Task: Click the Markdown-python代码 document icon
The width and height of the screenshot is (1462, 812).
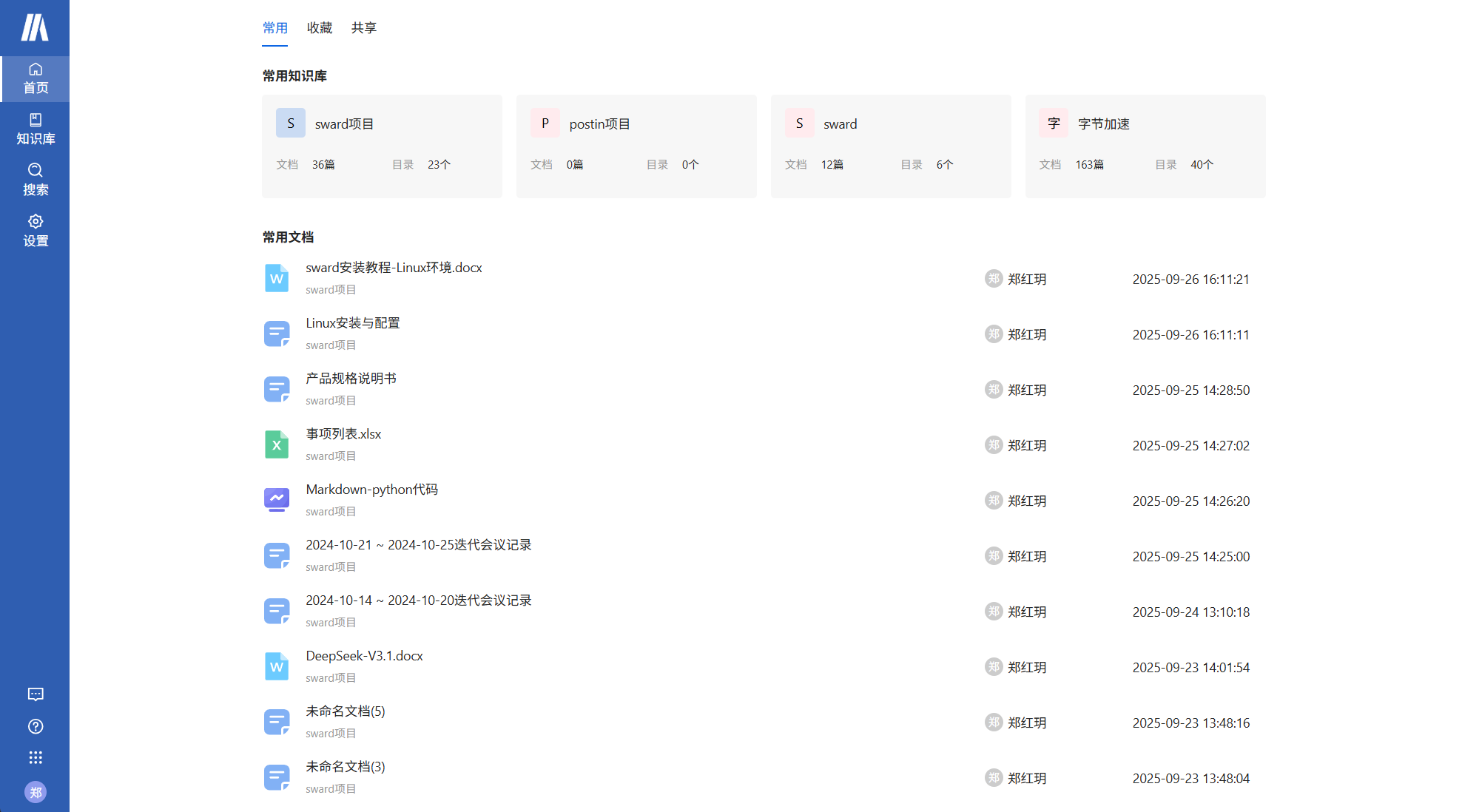Action: (277, 500)
